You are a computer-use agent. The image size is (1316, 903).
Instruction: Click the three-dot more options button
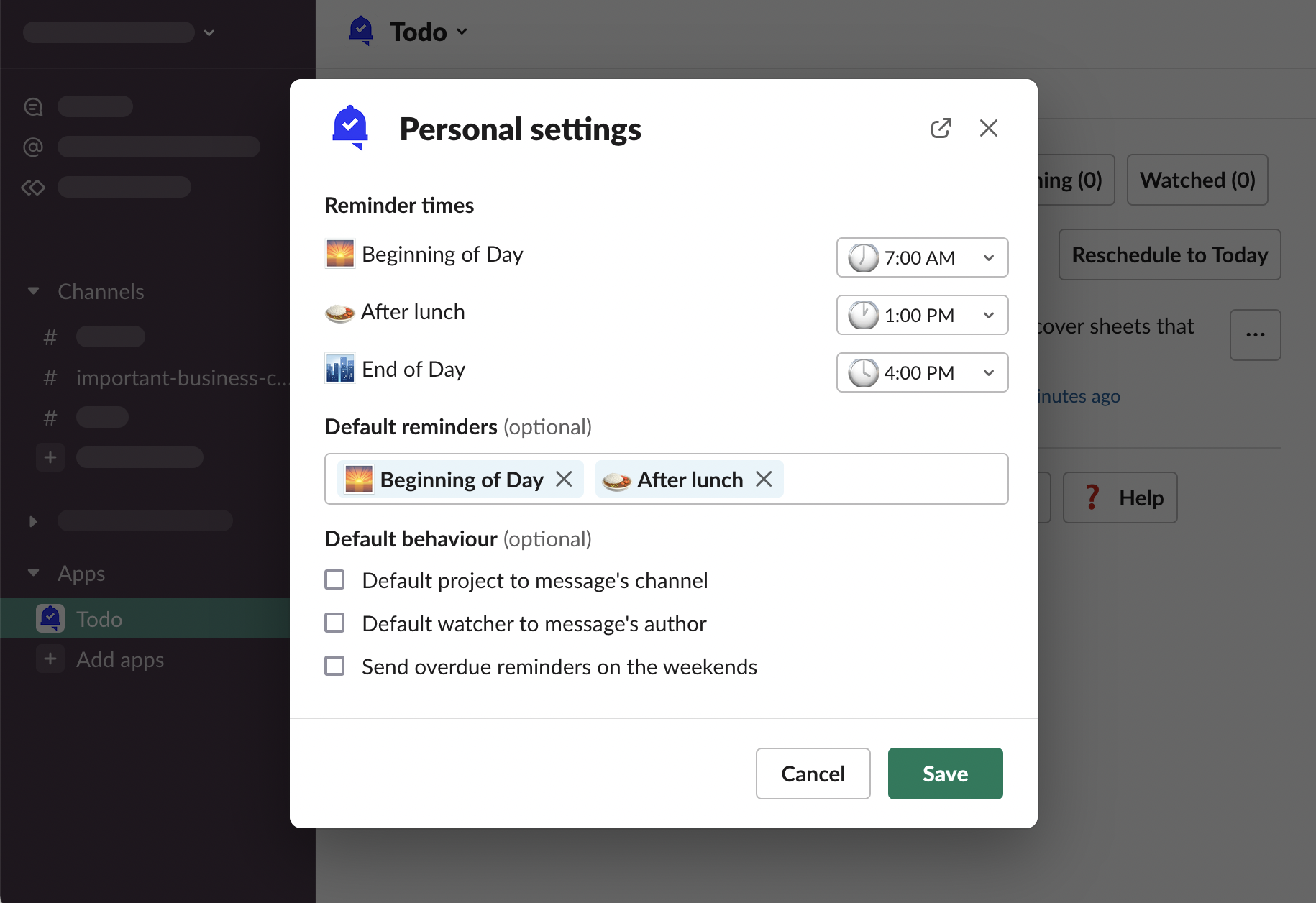1255,335
